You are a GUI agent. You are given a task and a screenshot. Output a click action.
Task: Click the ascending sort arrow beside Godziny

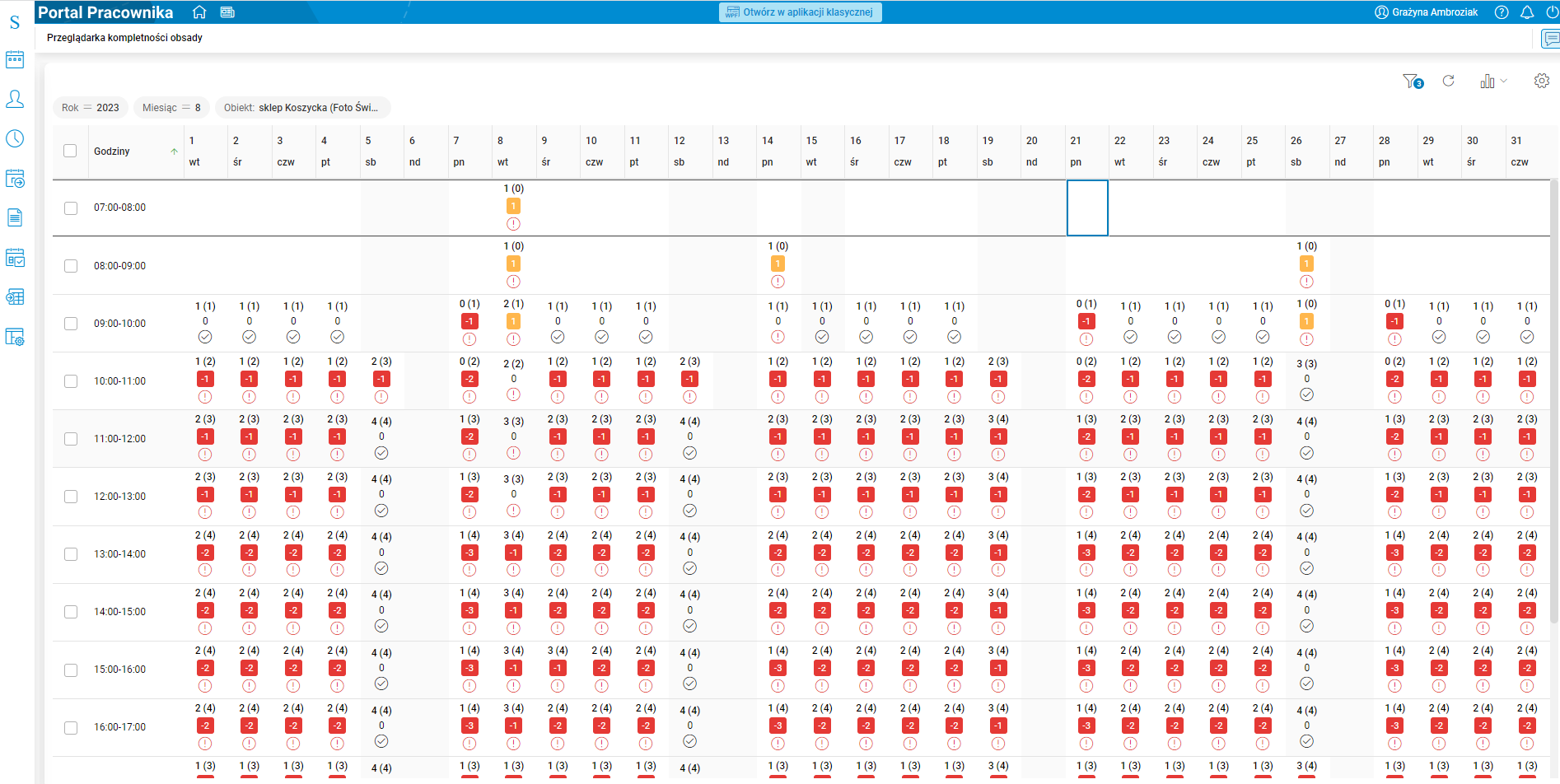click(x=174, y=152)
